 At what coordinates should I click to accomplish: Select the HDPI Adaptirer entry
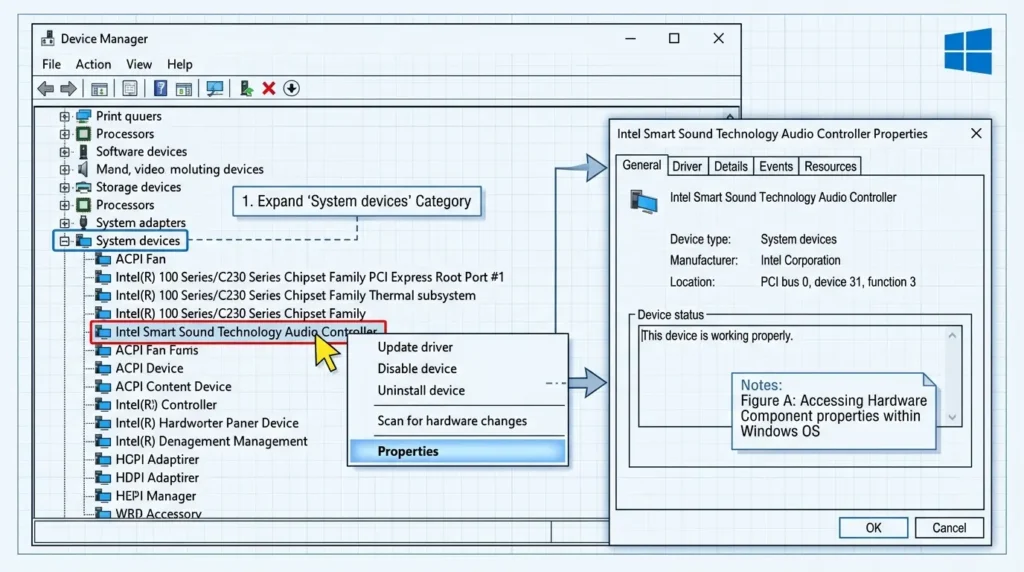pyautogui.click(x=157, y=478)
